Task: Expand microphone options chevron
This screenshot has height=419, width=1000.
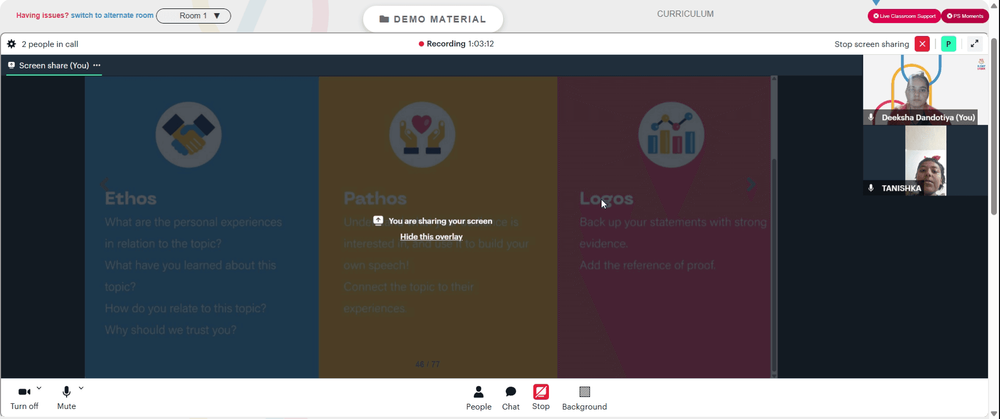Action: [81, 388]
